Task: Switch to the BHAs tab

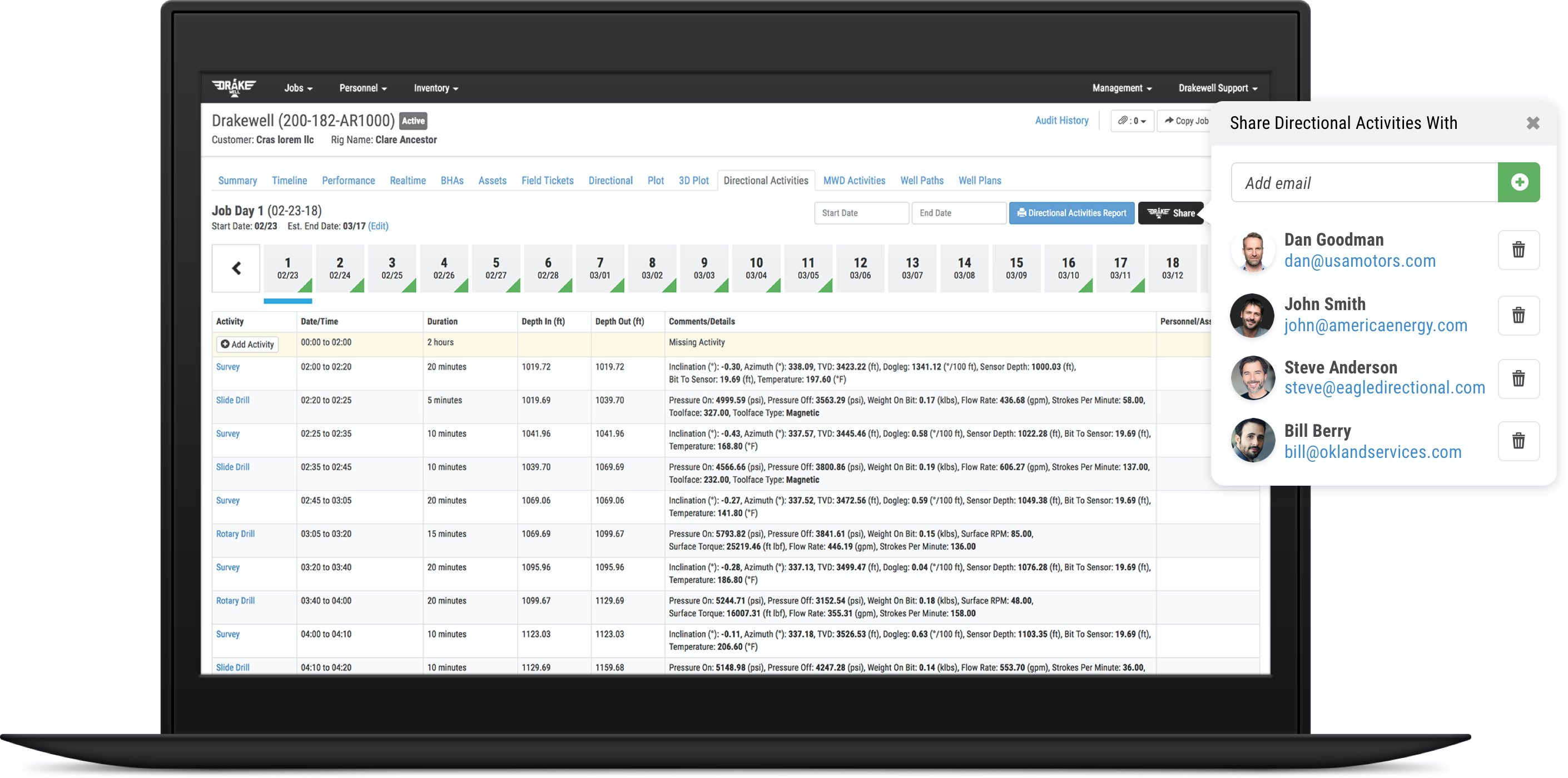Action: [451, 181]
